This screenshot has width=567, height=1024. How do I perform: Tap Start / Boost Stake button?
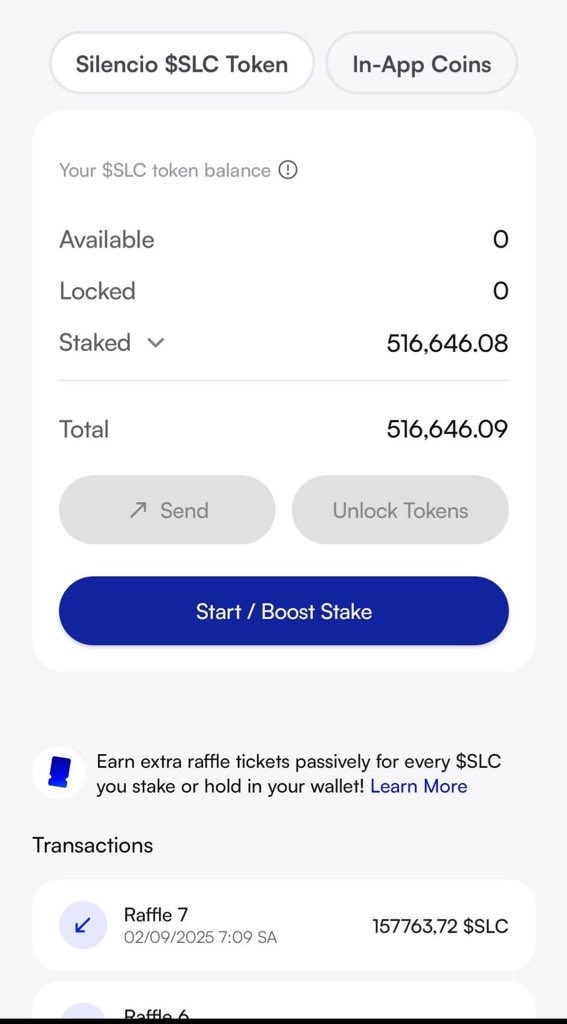click(x=284, y=611)
